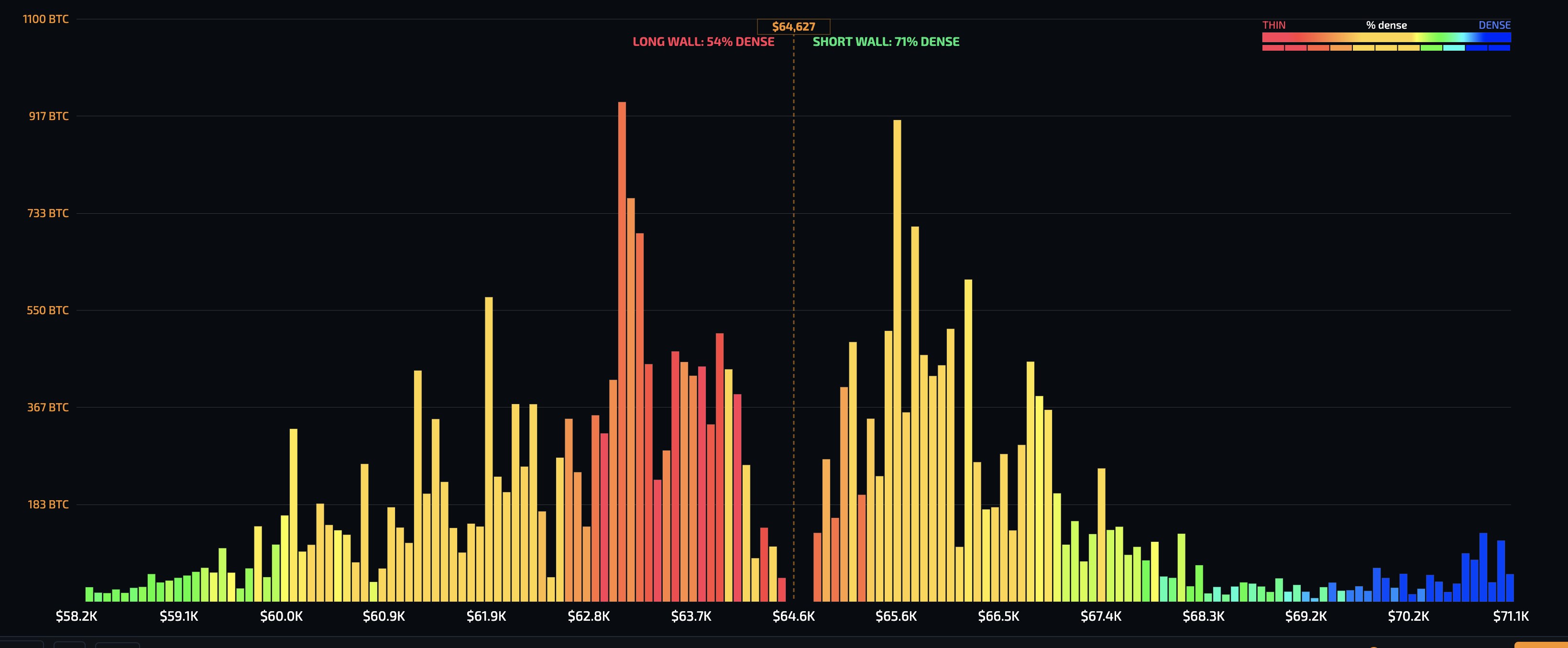Click the $64,627 current price label

[793, 26]
